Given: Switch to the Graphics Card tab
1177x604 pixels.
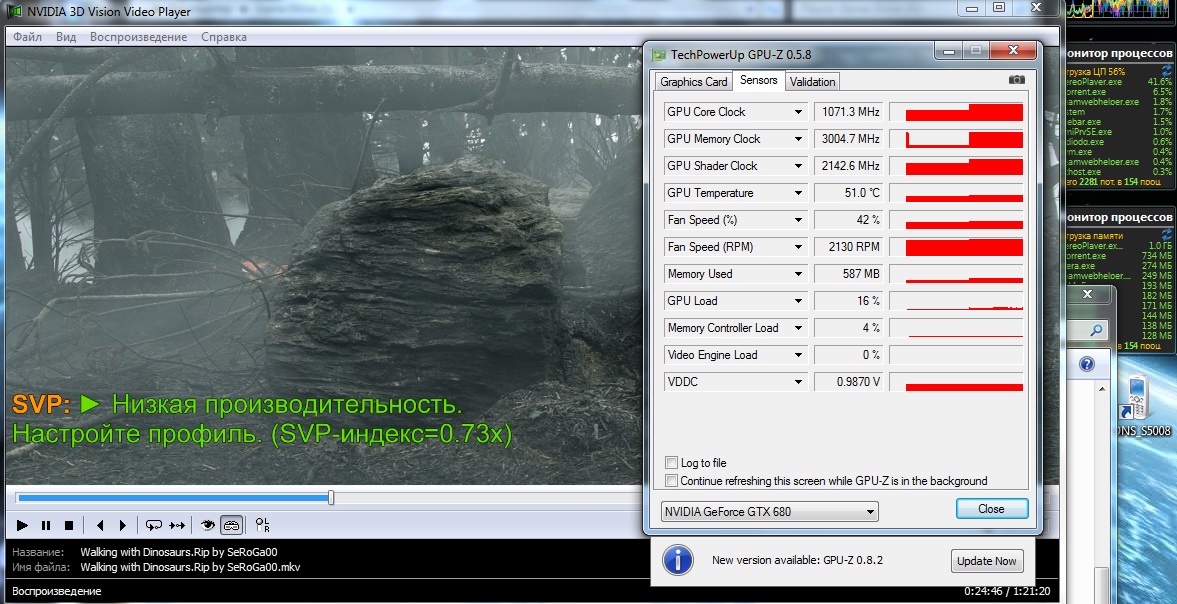Looking at the screenshot, I should tap(694, 82).
